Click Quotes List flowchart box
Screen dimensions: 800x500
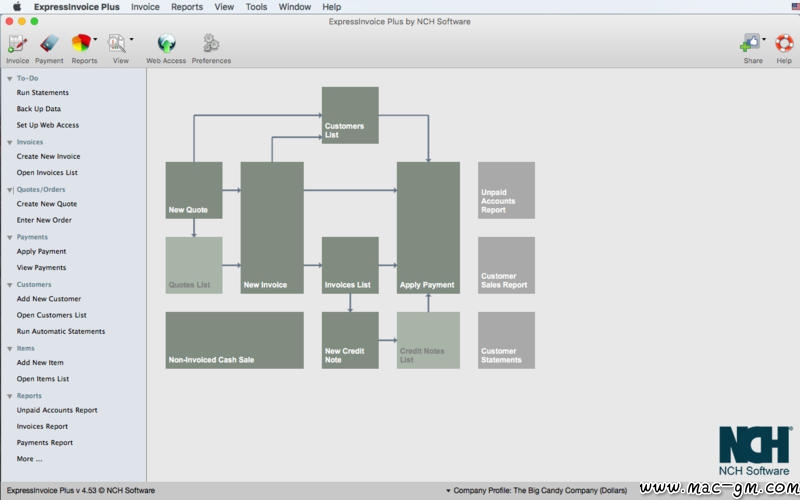click(194, 265)
